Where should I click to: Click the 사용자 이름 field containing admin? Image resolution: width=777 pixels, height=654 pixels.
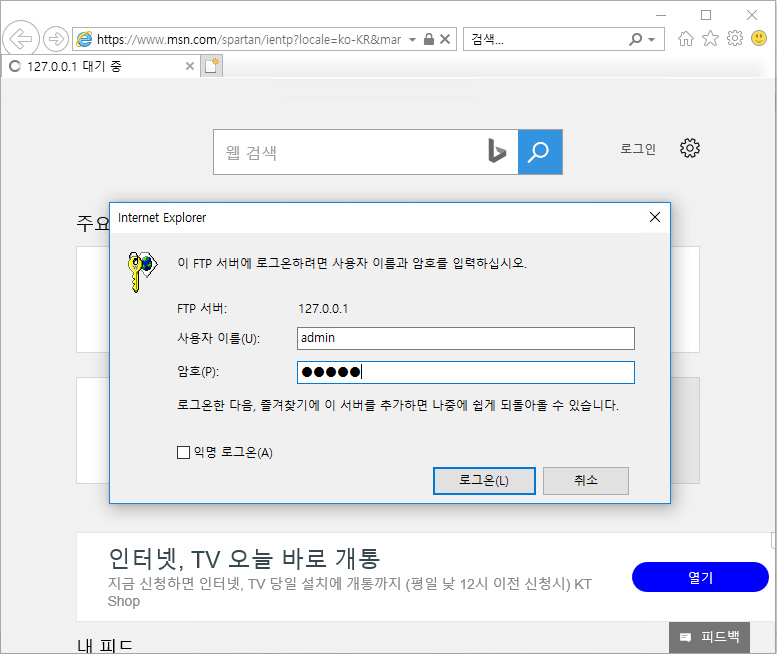click(465, 338)
